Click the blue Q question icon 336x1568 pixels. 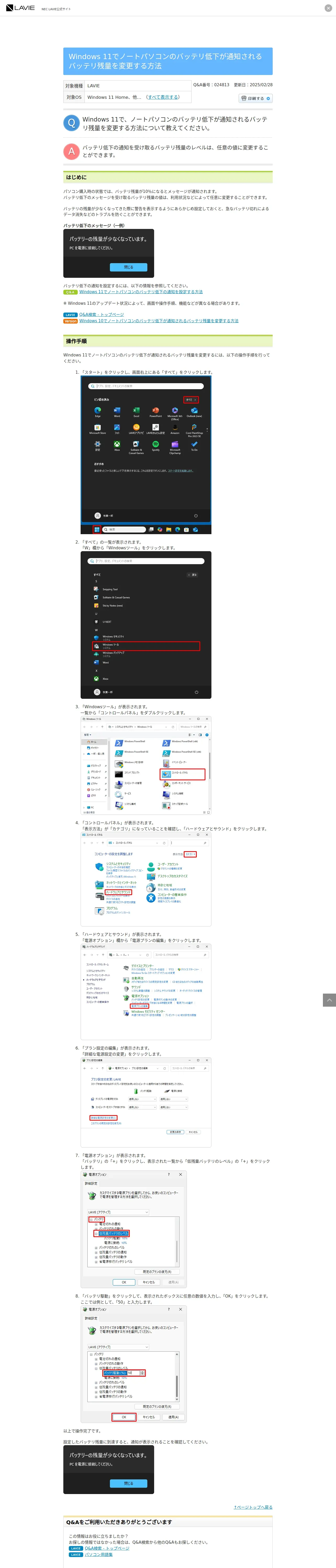(x=71, y=123)
